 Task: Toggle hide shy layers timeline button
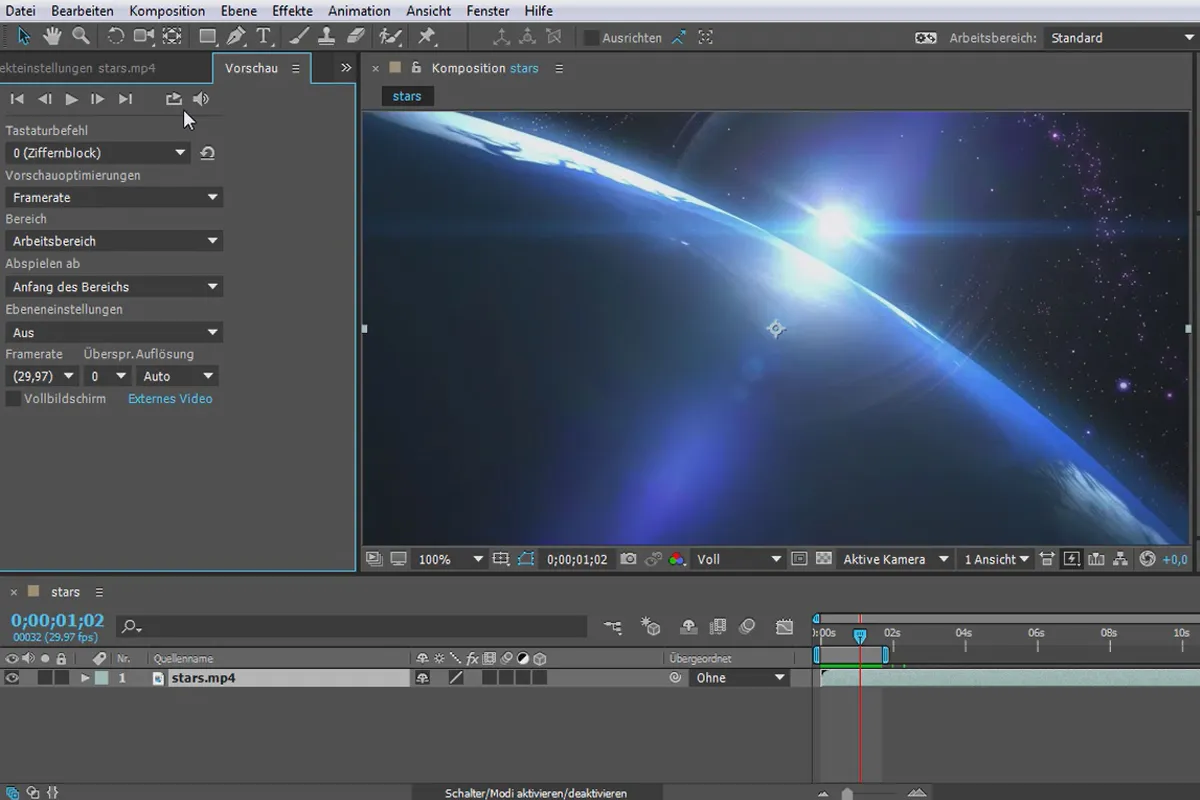point(688,627)
